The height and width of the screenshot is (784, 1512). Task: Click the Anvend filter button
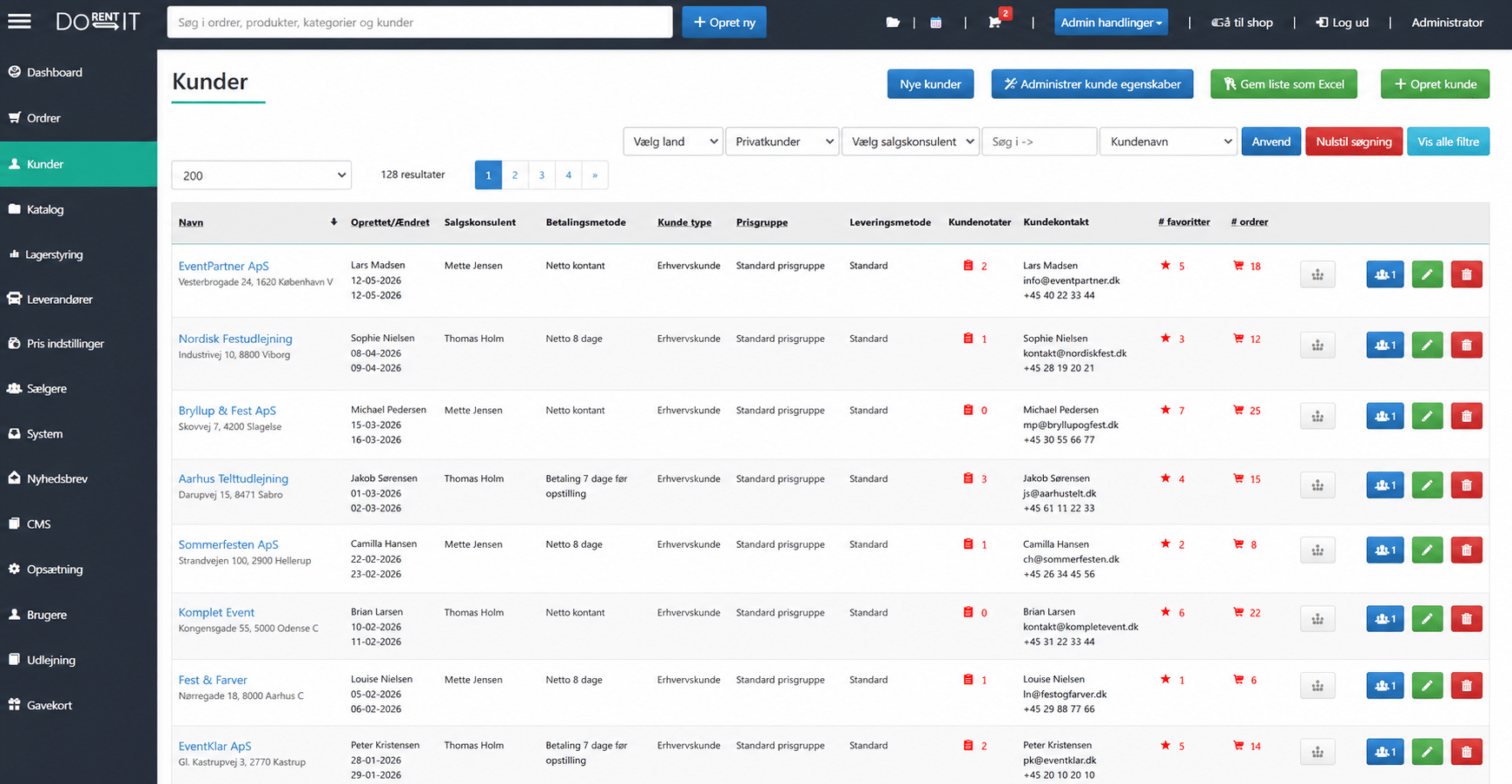point(1271,142)
